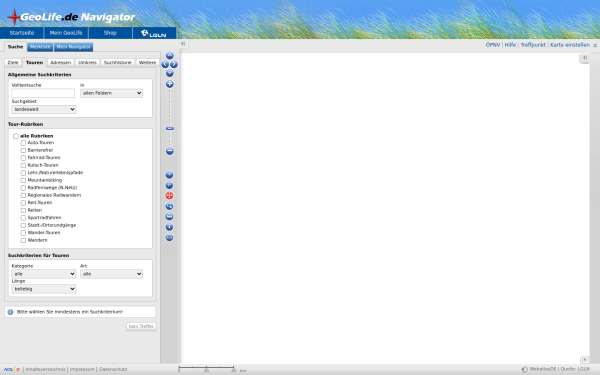The image size is (600, 375).
Task: Open the Suchgebiet 'landesweit' dropdown
Action: pos(44,109)
